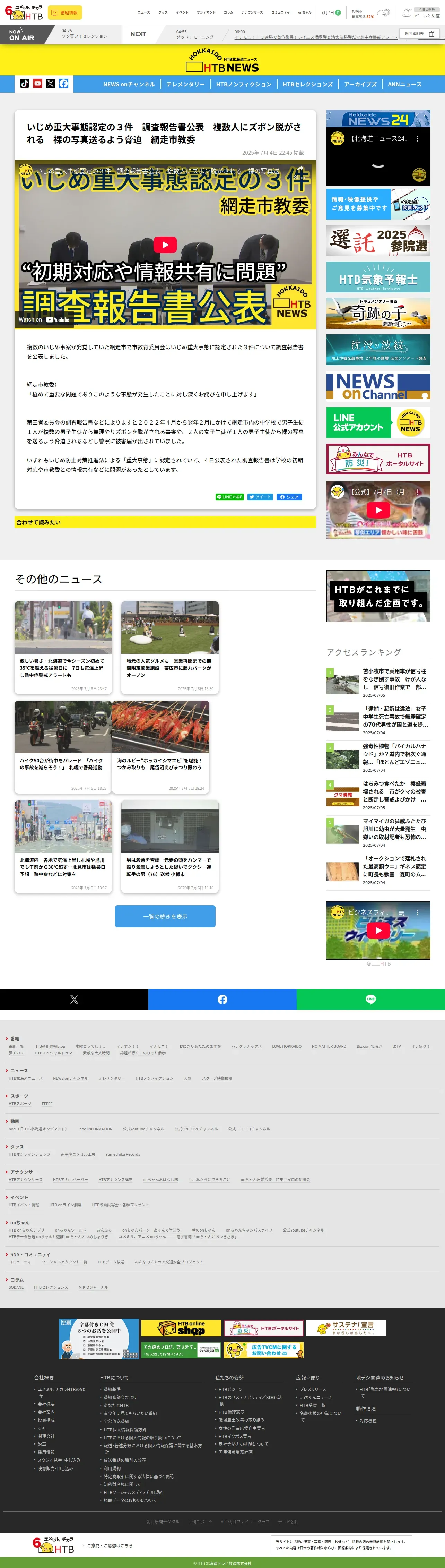Click top menu onちゃん link
Image resolution: width=445 pixels, height=1568 pixels.
[x=305, y=12]
